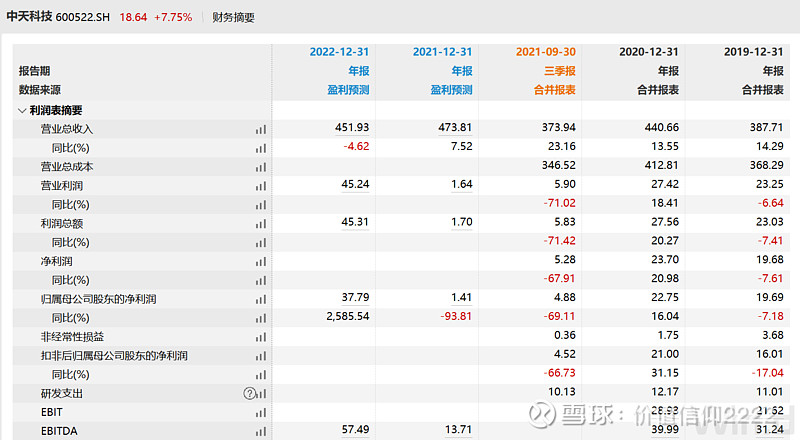Select the 2022-12-31 report date header

tap(339, 52)
